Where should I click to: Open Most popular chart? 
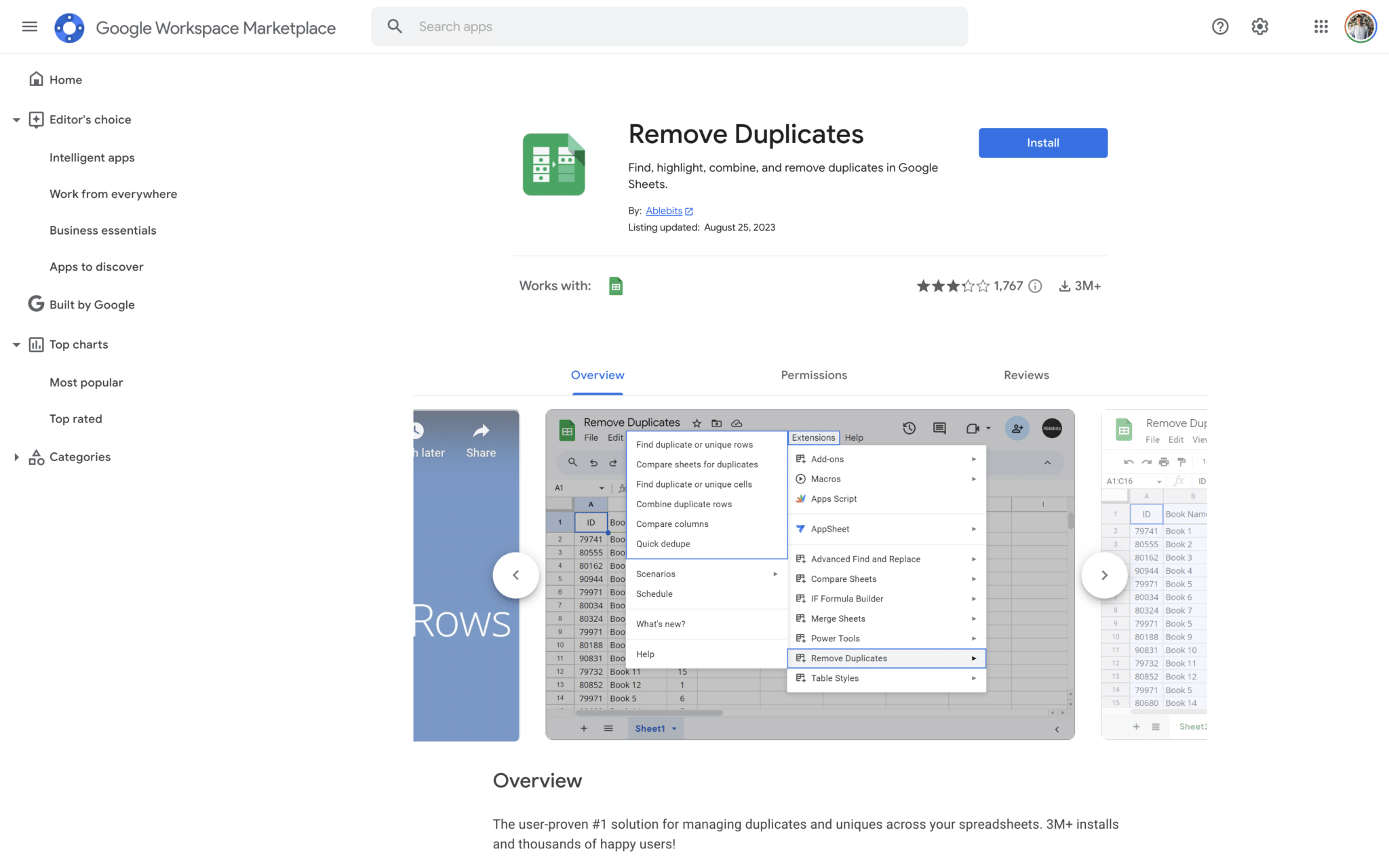[86, 382]
